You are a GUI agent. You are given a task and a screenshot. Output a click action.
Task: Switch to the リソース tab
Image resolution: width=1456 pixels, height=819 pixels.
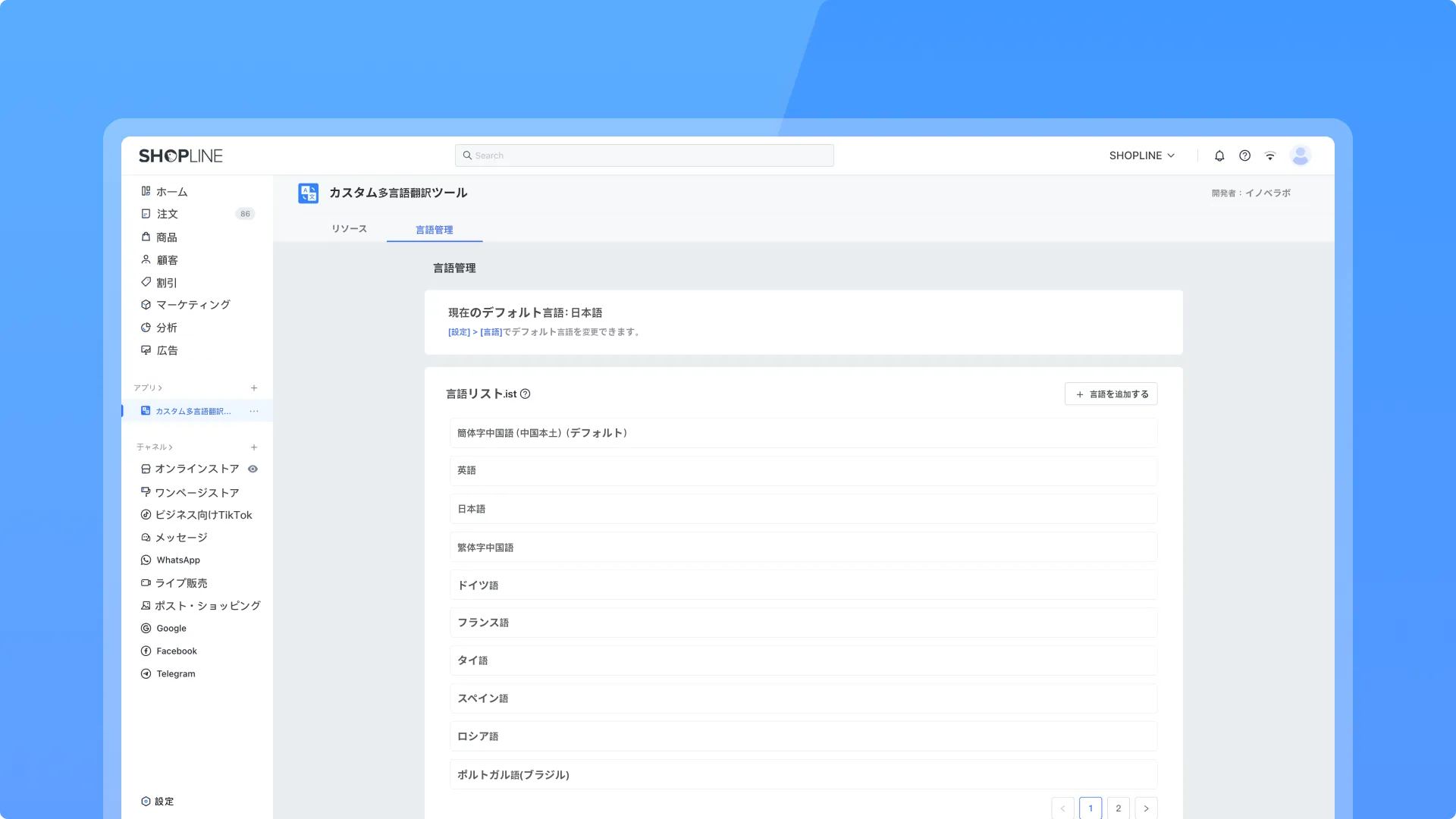click(x=349, y=229)
